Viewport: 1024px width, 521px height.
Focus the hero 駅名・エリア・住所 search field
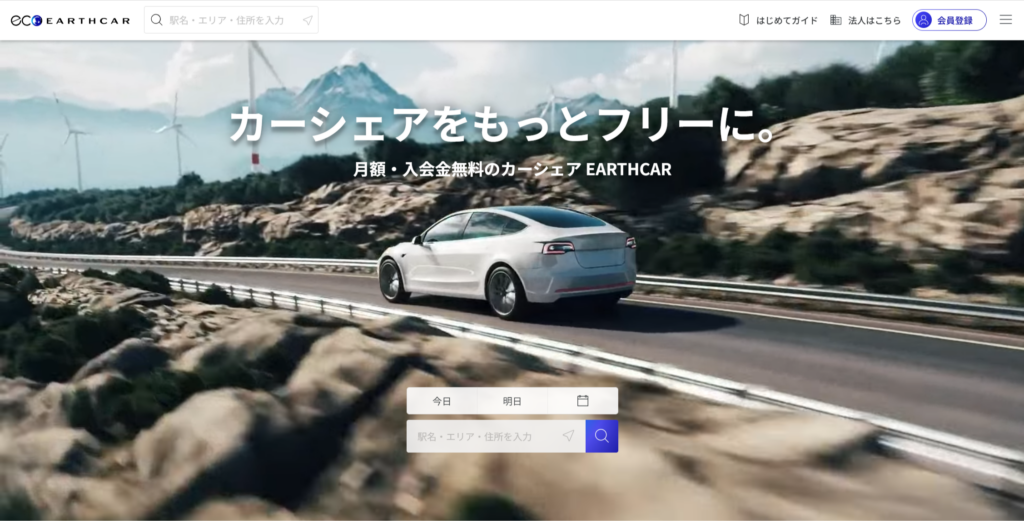(x=480, y=437)
